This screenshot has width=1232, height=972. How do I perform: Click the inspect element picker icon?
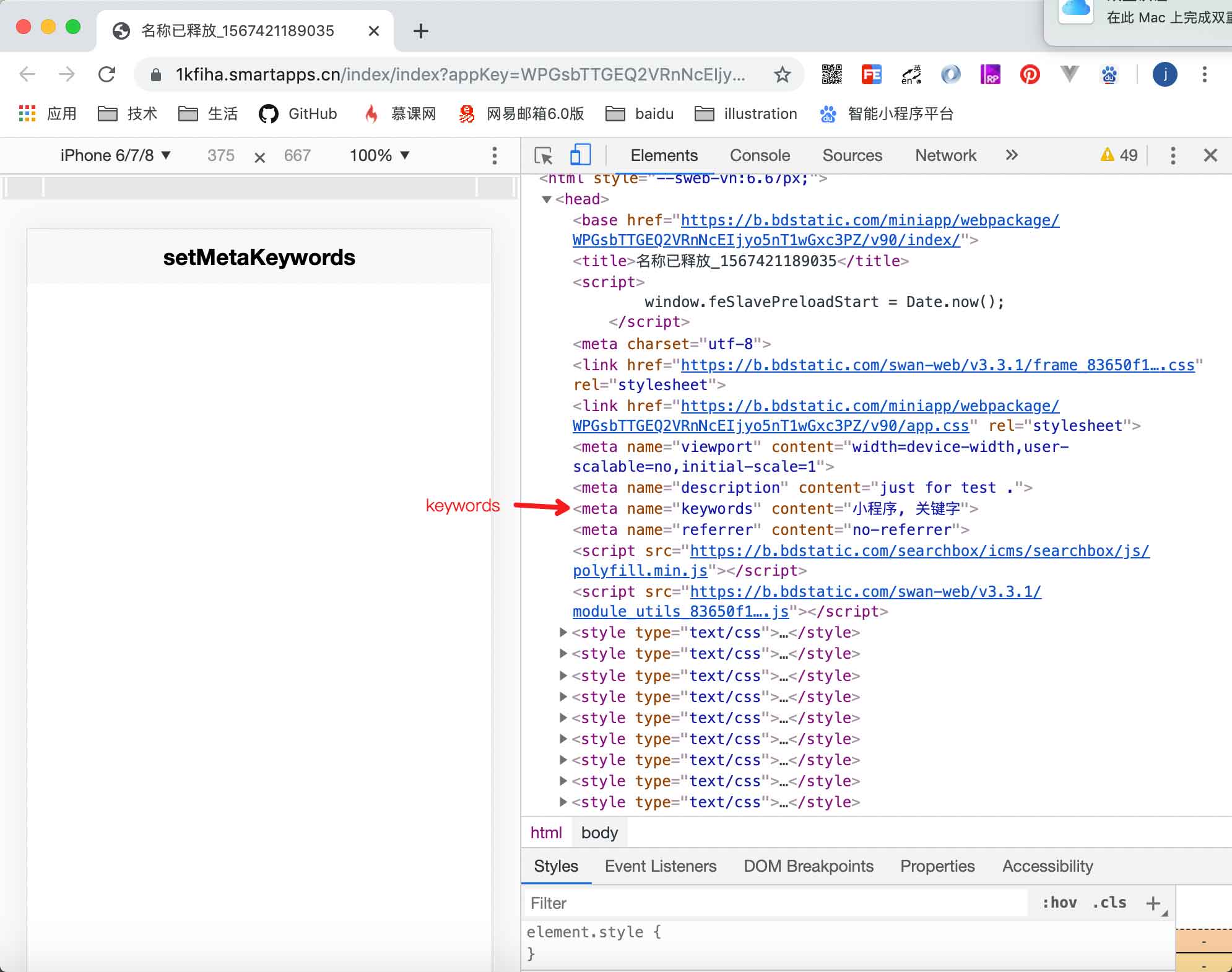click(x=543, y=155)
